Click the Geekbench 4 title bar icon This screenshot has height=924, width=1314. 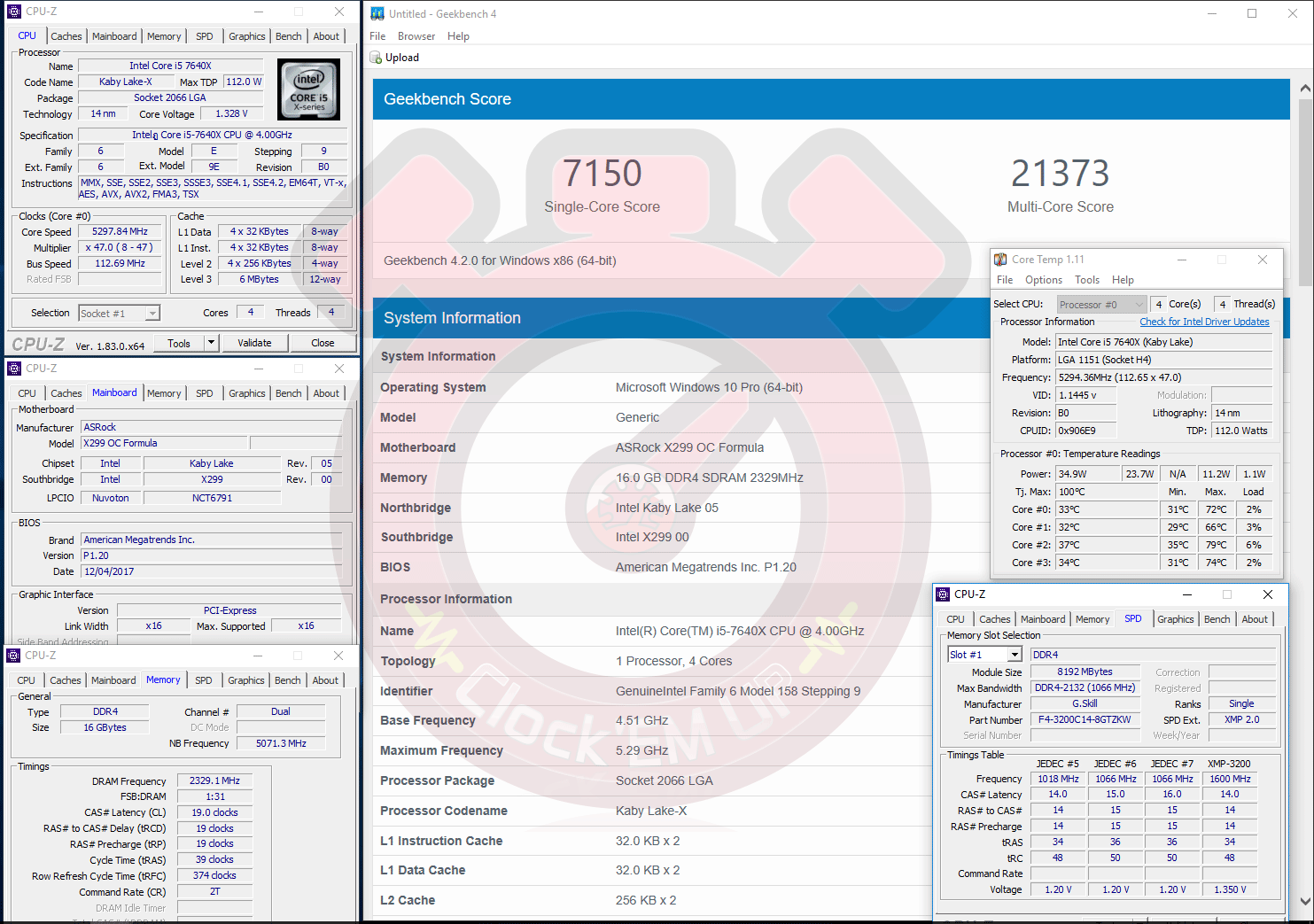point(377,13)
